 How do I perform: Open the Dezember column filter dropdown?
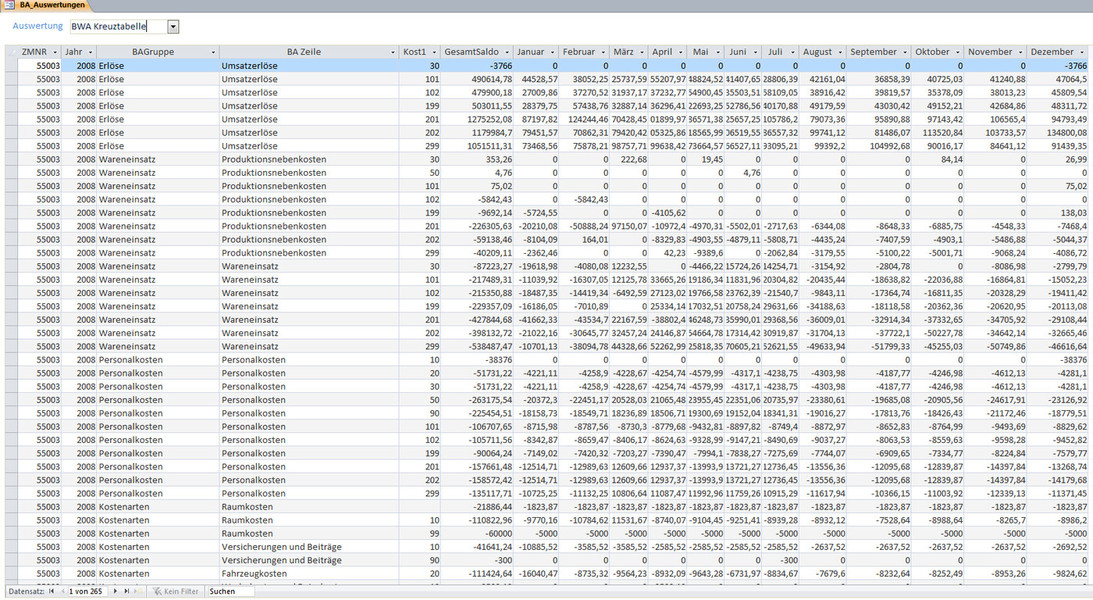pyautogui.click(x=1082, y=52)
